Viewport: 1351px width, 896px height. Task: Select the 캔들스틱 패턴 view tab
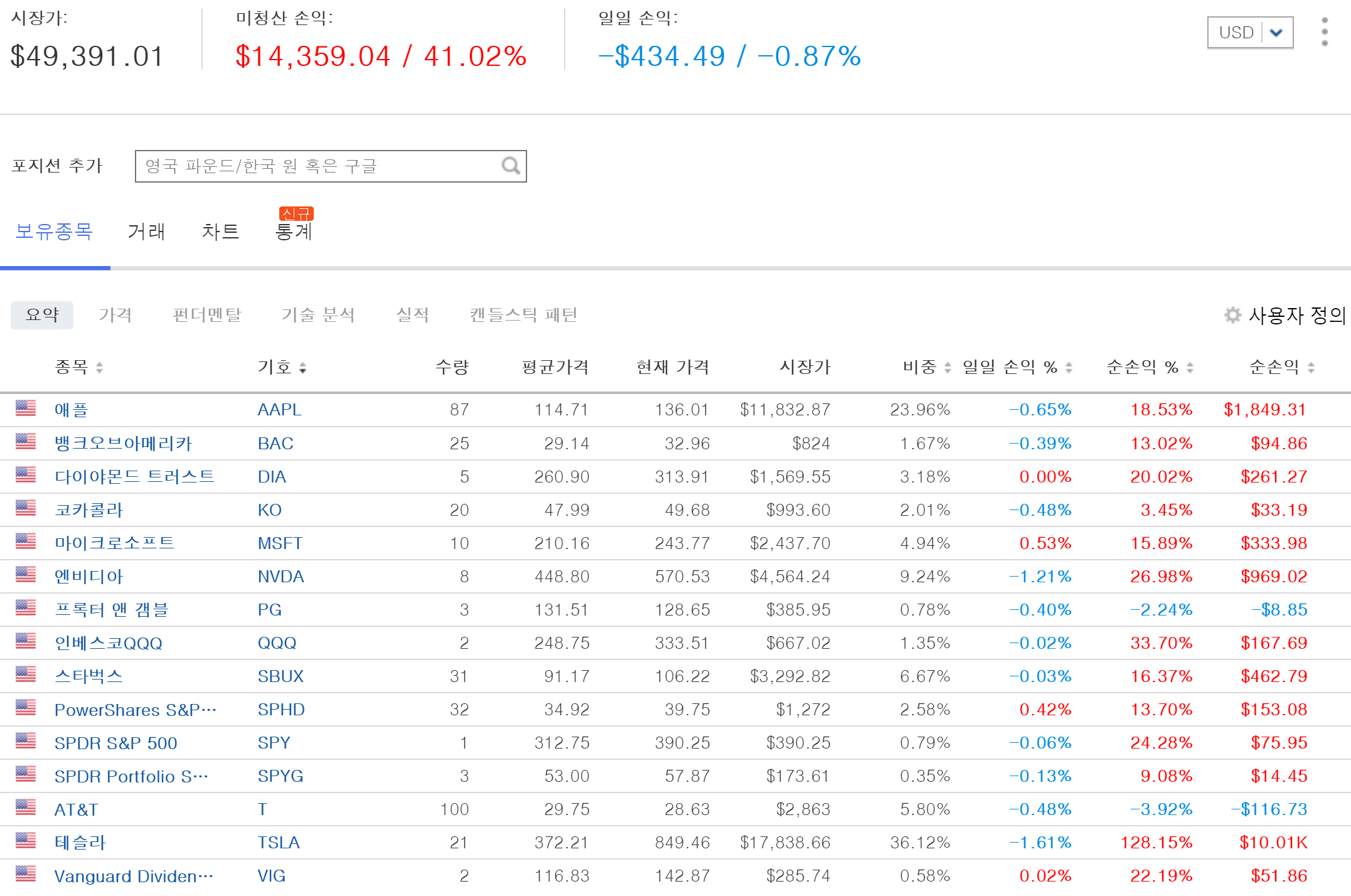point(523,314)
